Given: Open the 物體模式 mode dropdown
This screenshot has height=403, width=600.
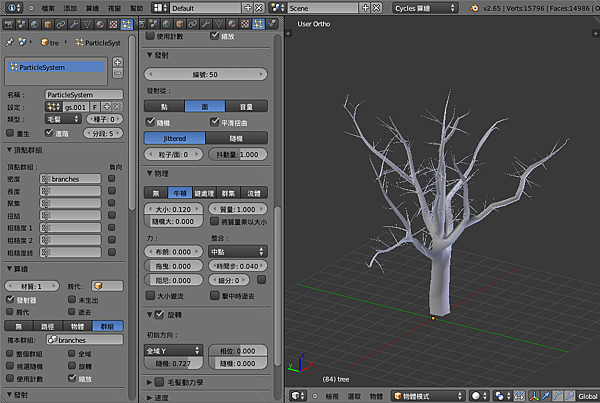Looking at the screenshot, I should (428, 396).
